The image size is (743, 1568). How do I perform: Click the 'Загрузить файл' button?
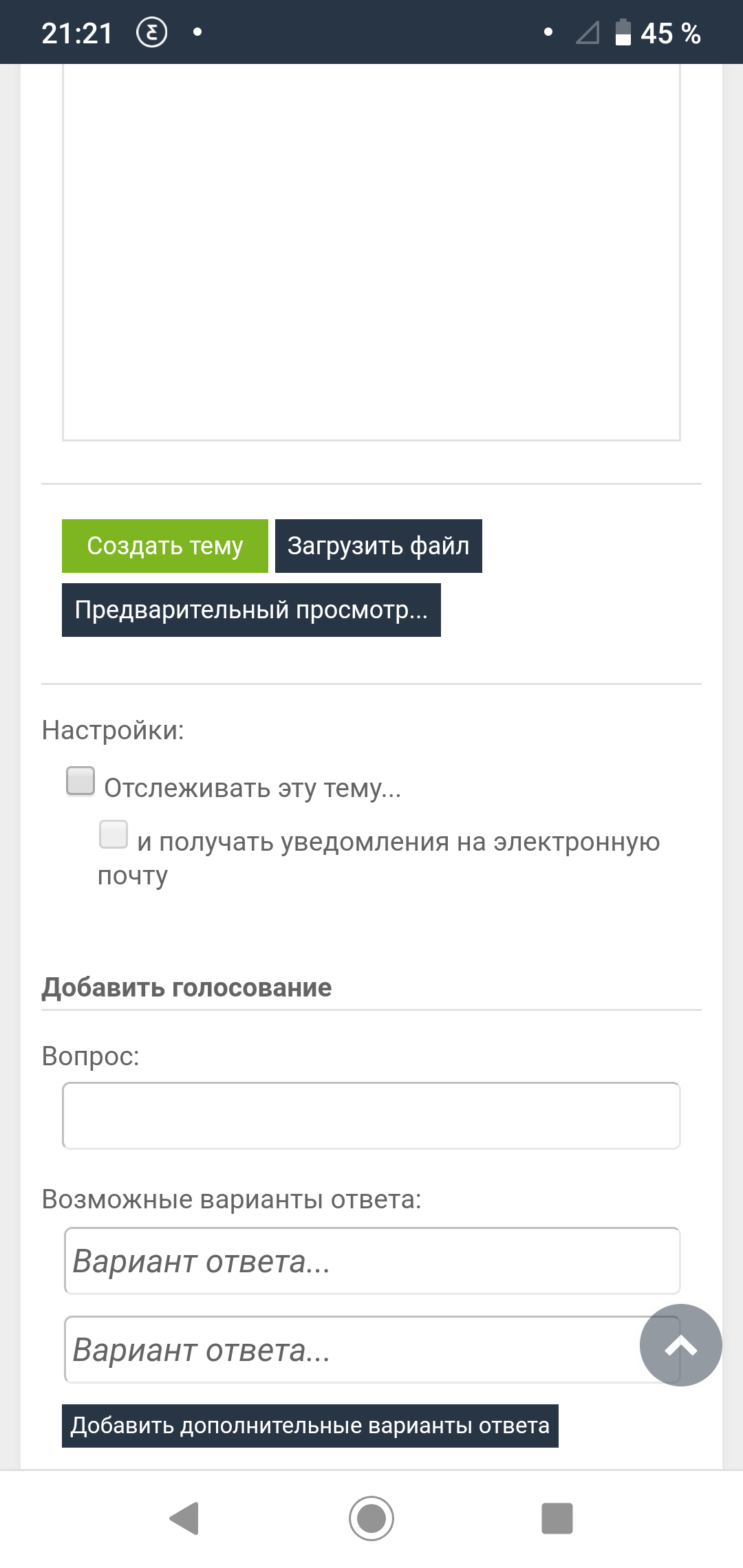(378, 546)
